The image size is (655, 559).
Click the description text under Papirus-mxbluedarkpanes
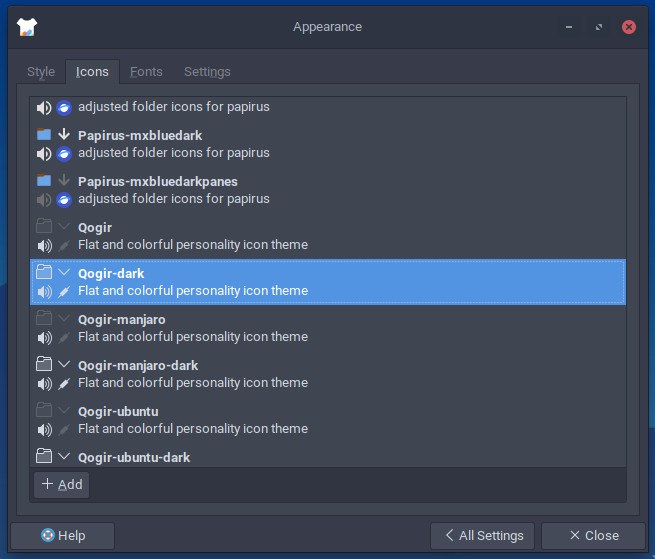[174, 199]
